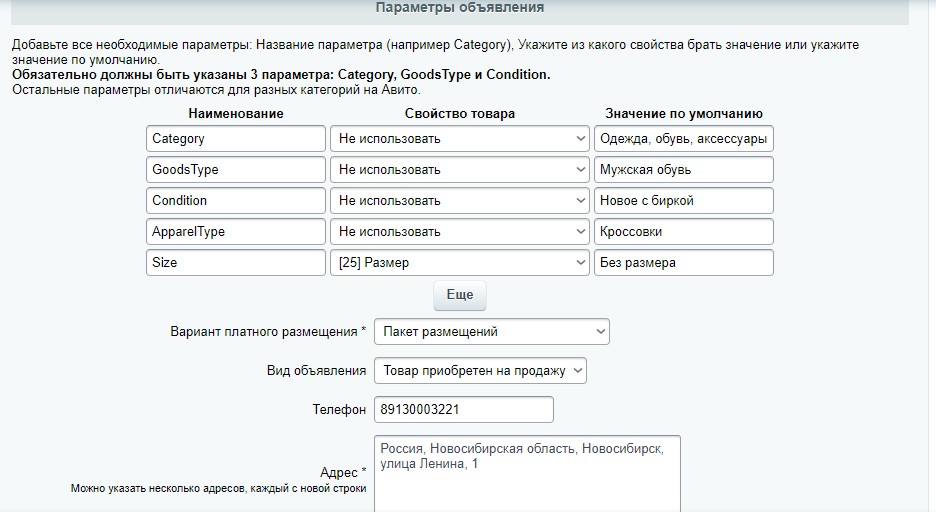
Task: Click the Category name input field
Action: click(235, 139)
